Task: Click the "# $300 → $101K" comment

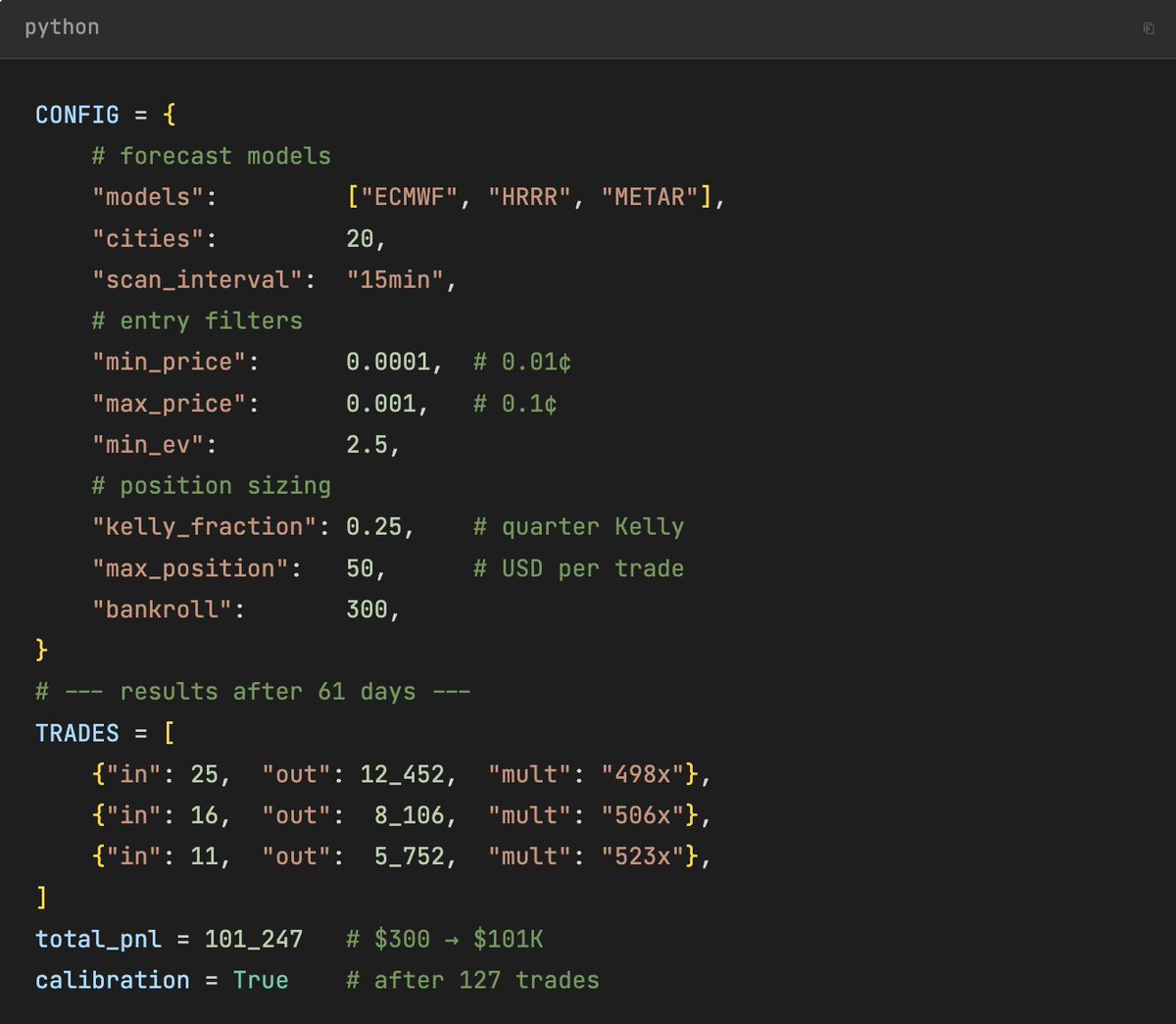Action: click(x=445, y=939)
